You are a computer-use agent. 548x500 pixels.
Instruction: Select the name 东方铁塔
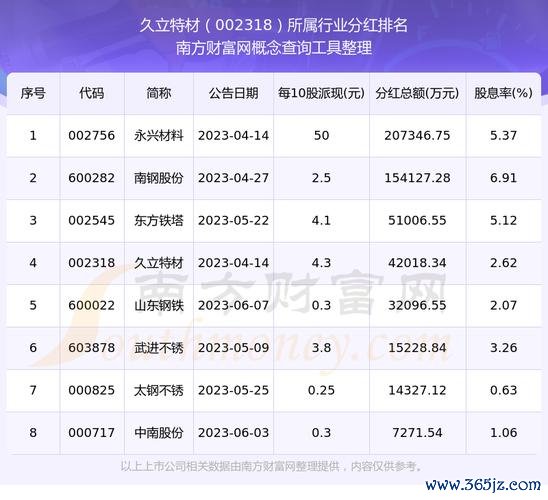[x=159, y=220]
